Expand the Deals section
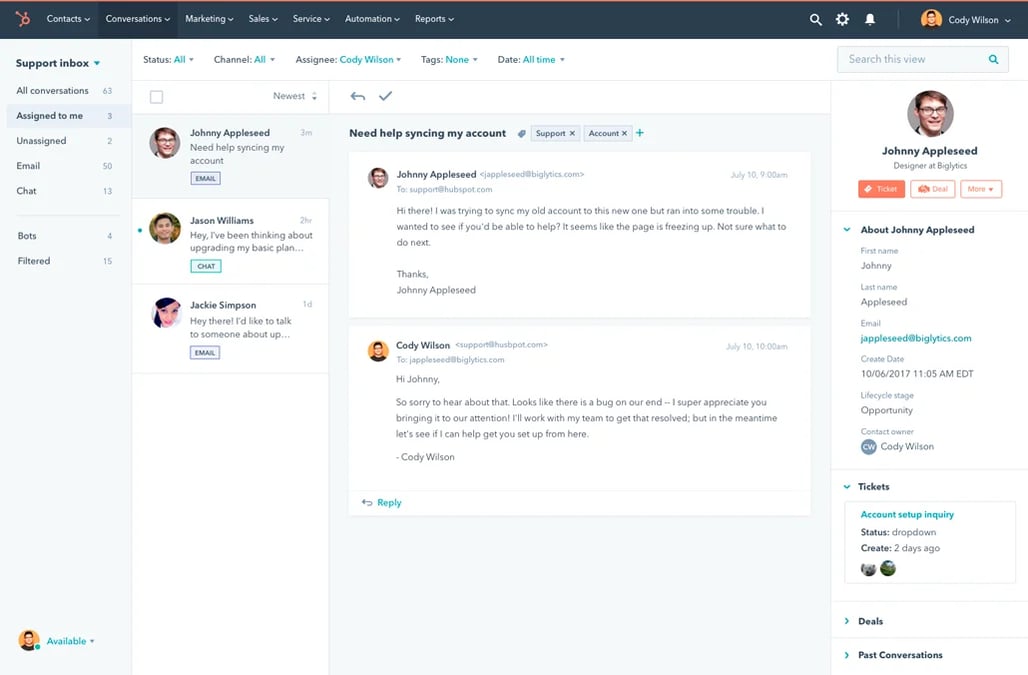This screenshot has width=1028, height=675. [x=870, y=621]
